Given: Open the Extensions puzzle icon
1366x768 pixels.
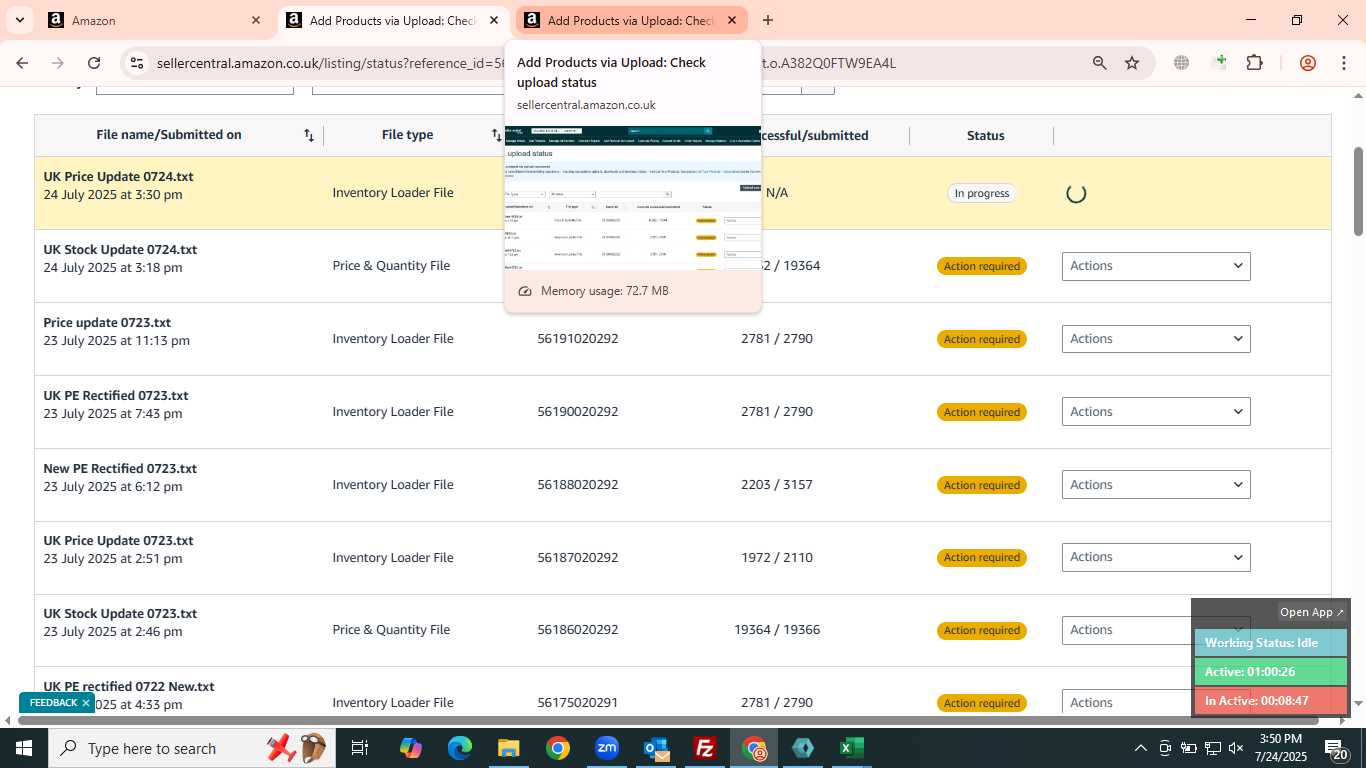Looking at the screenshot, I should click(1254, 63).
